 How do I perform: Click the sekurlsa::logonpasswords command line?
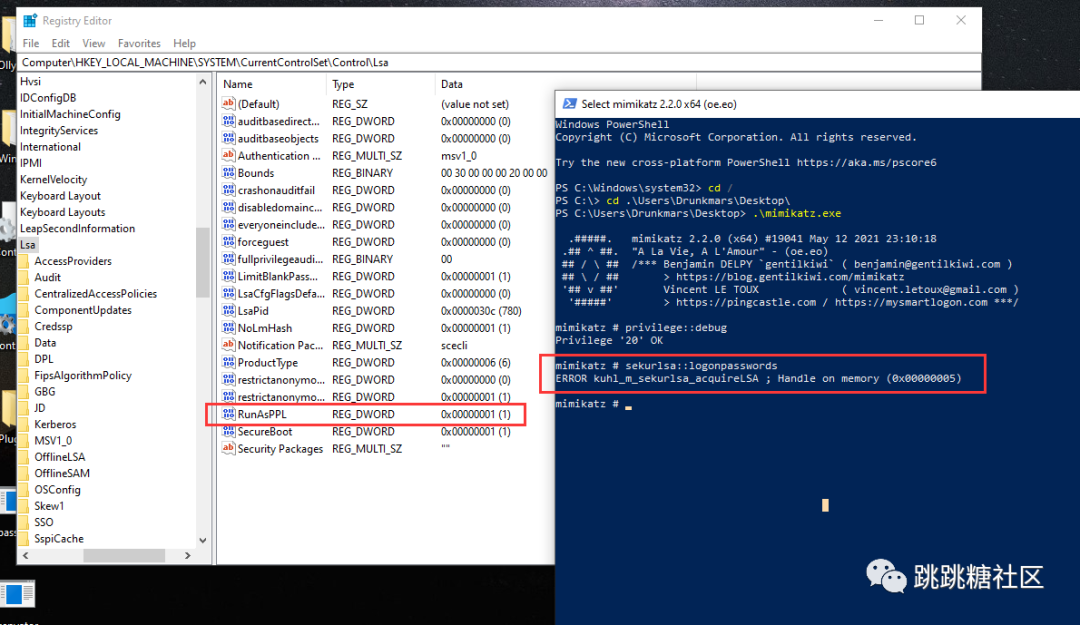pyautogui.click(x=666, y=365)
